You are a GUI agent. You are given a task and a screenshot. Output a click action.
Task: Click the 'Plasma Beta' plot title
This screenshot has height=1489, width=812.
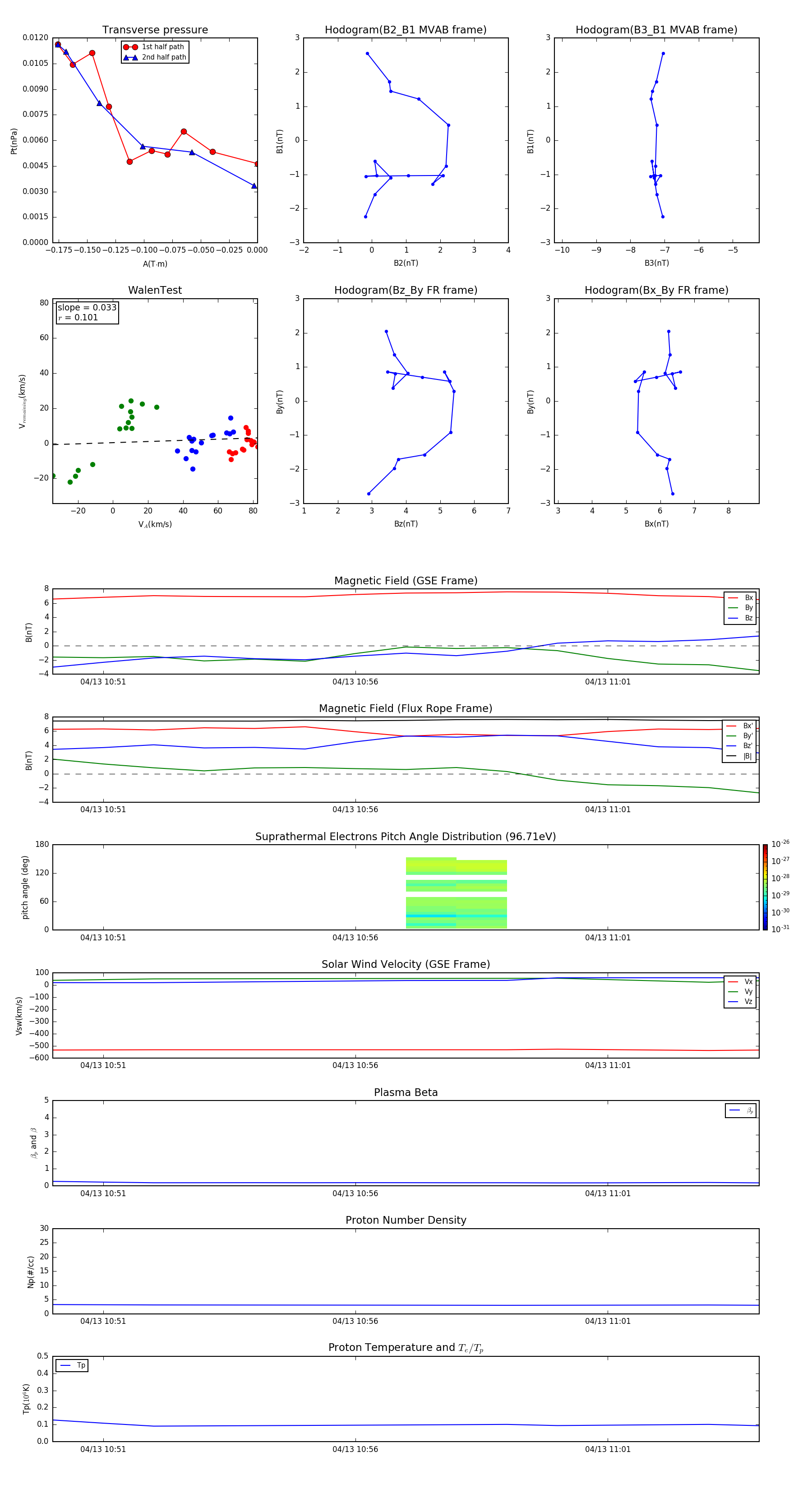pos(406,1093)
